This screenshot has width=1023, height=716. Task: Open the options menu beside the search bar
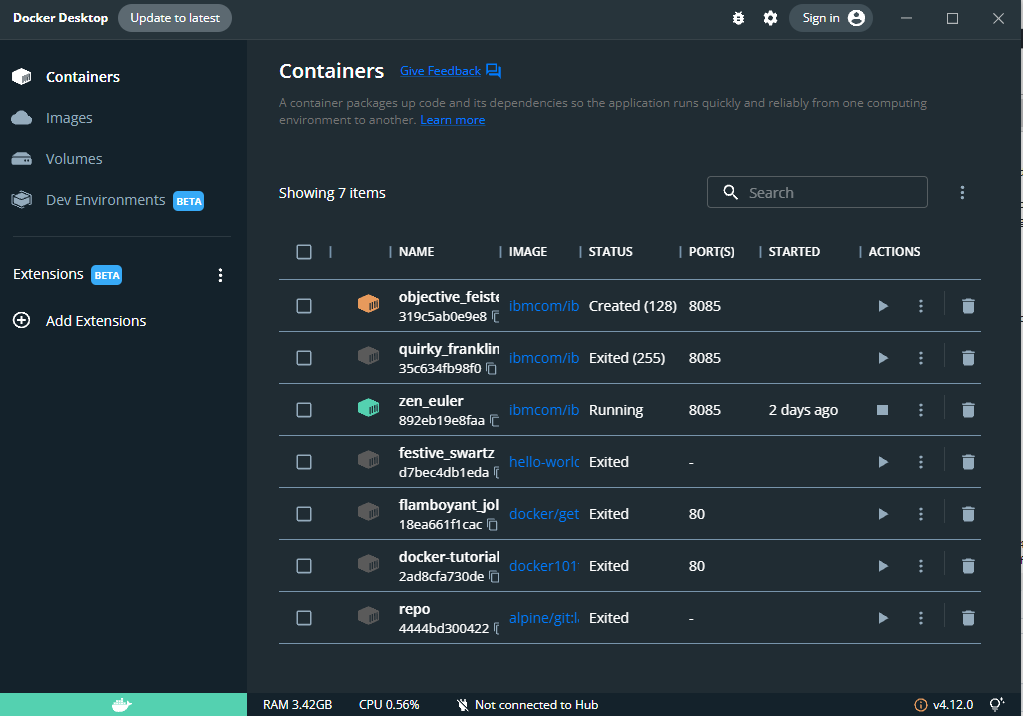(962, 191)
